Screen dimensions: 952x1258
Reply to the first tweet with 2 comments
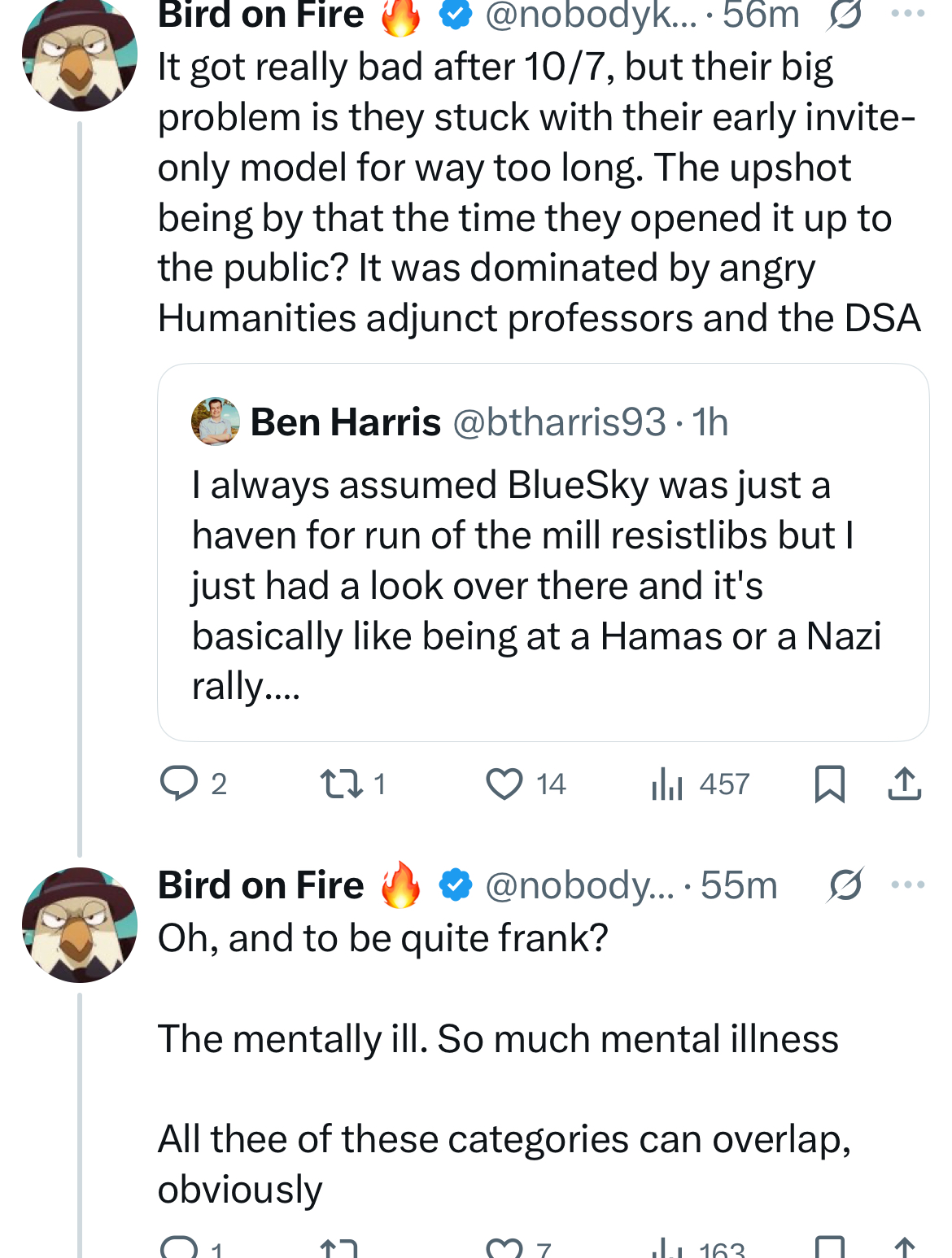click(193, 784)
